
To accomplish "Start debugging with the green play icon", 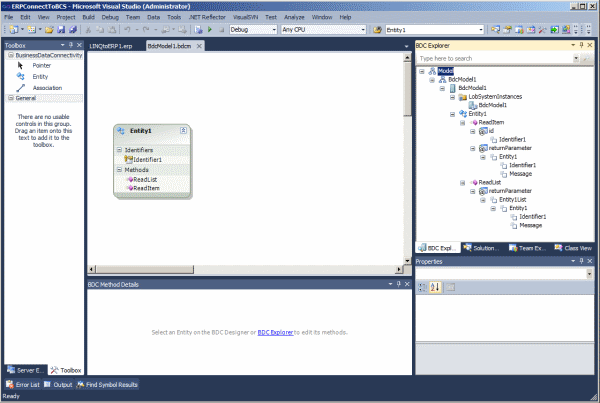I will coord(210,29).
